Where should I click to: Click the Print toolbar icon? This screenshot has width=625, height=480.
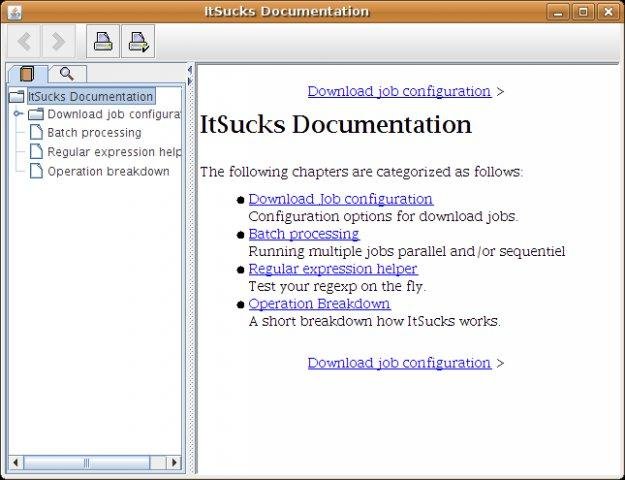pyautogui.click(x=103, y=41)
